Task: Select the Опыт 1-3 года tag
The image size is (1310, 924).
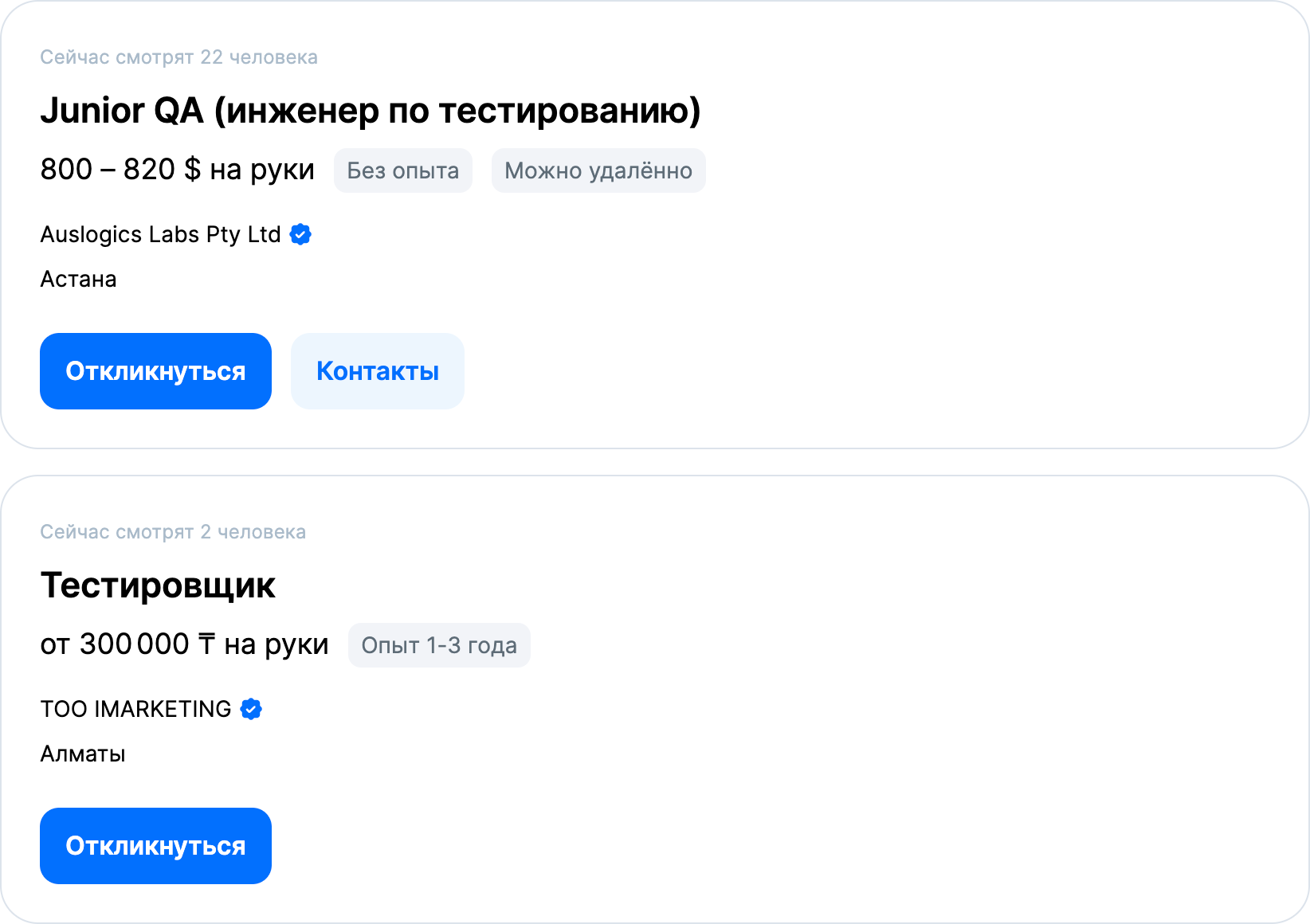Action: (439, 645)
